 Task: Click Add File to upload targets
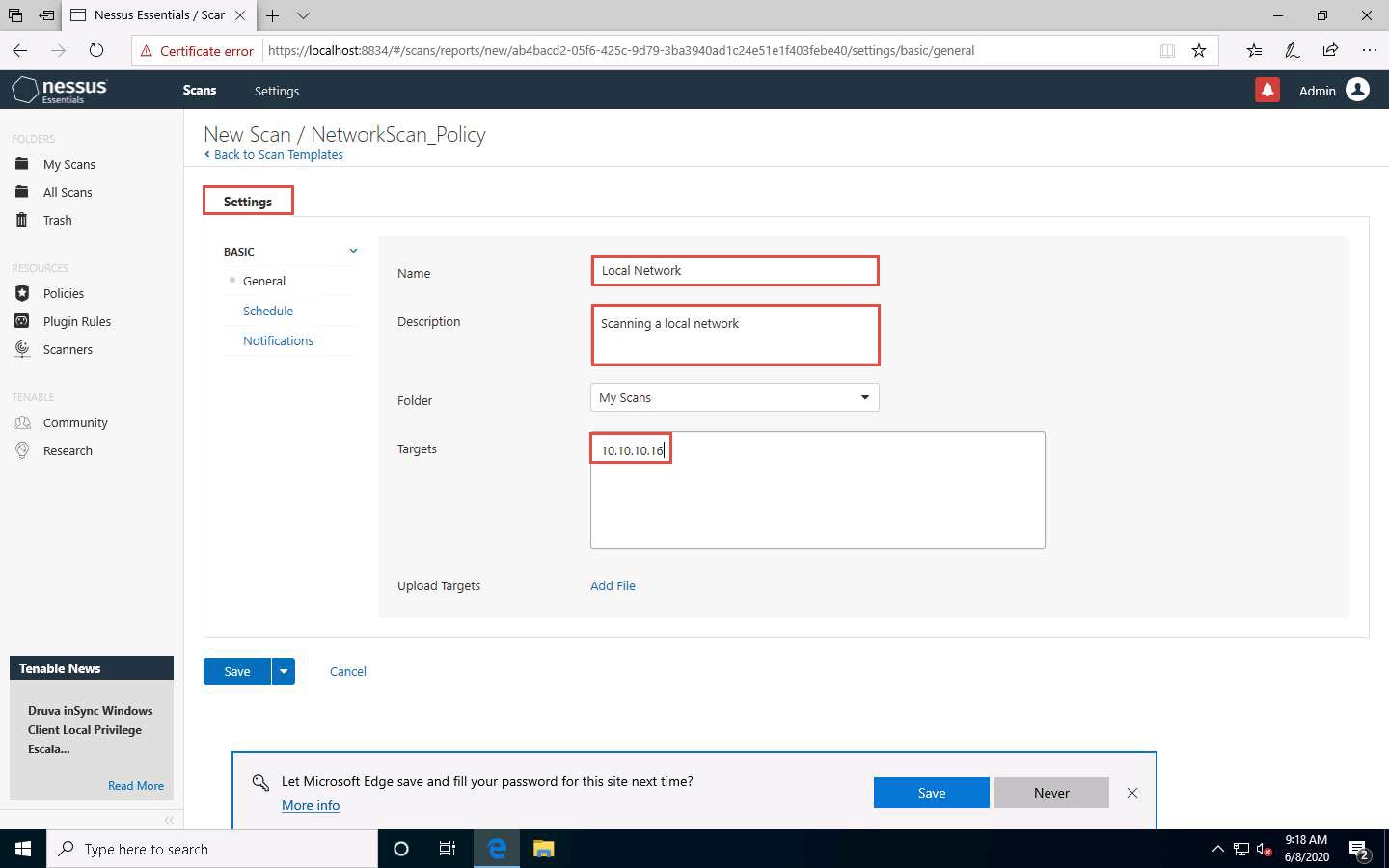tap(613, 585)
